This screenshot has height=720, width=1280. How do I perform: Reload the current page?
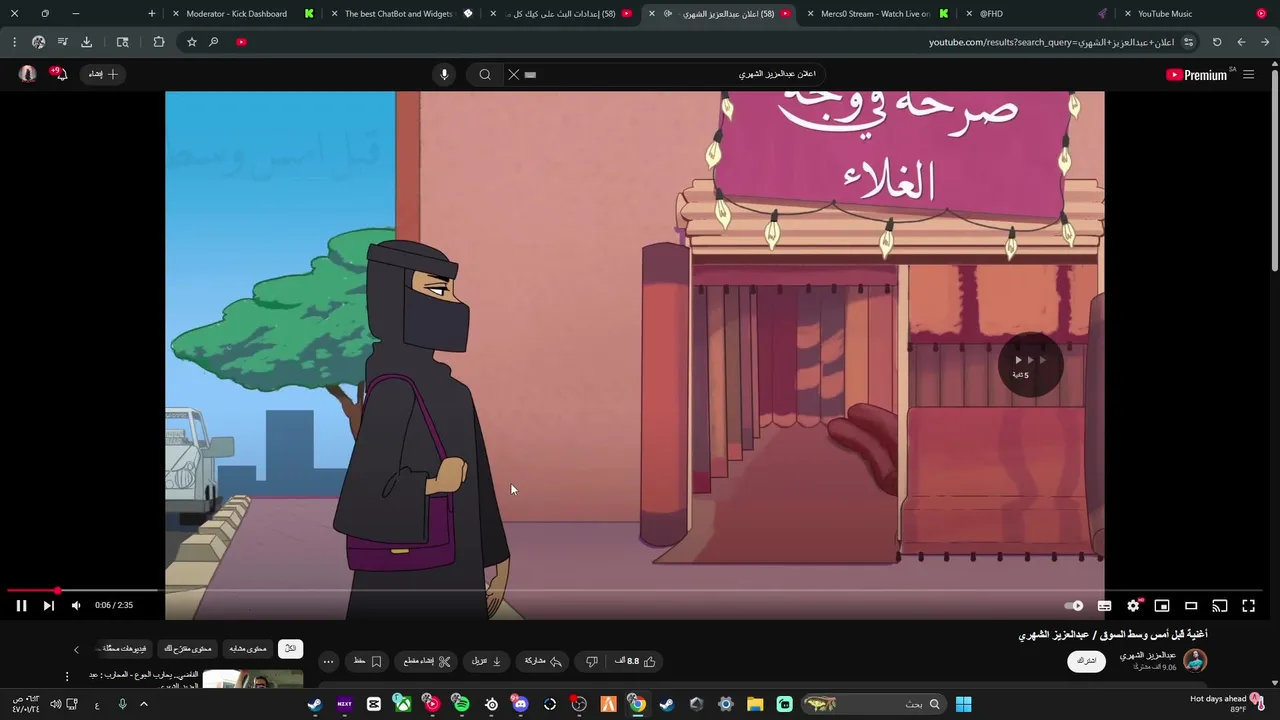point(1217,42)
